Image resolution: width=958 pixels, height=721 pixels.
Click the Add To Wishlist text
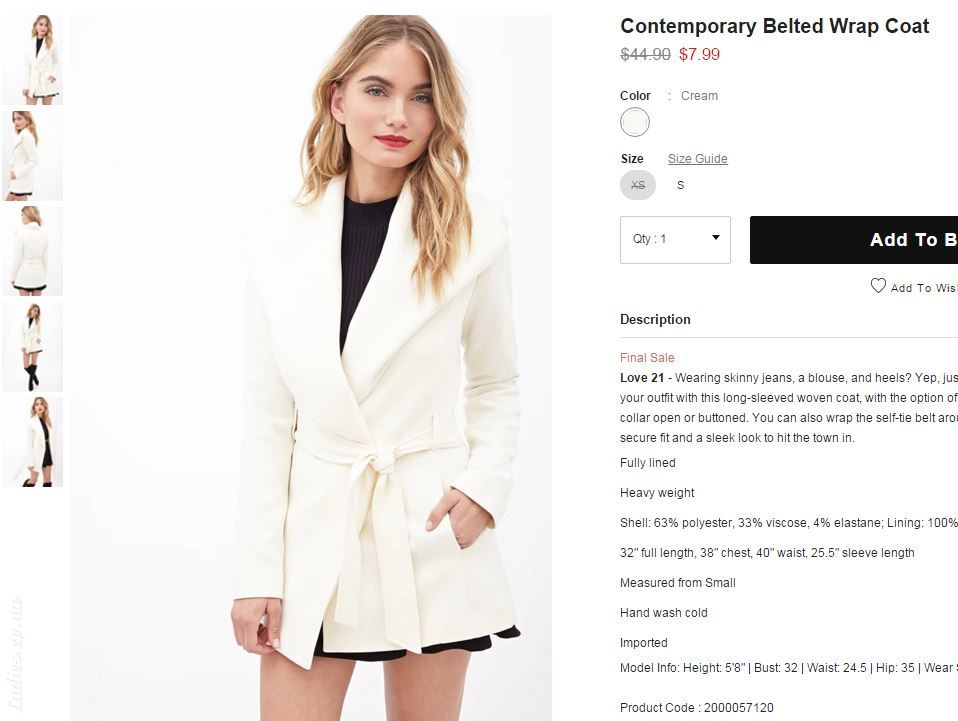[x=924, y=288]
